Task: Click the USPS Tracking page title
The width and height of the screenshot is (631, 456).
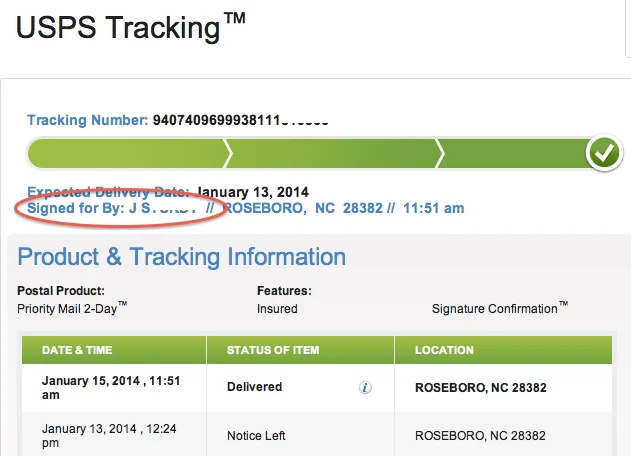Action: click(x=130, y=27)
